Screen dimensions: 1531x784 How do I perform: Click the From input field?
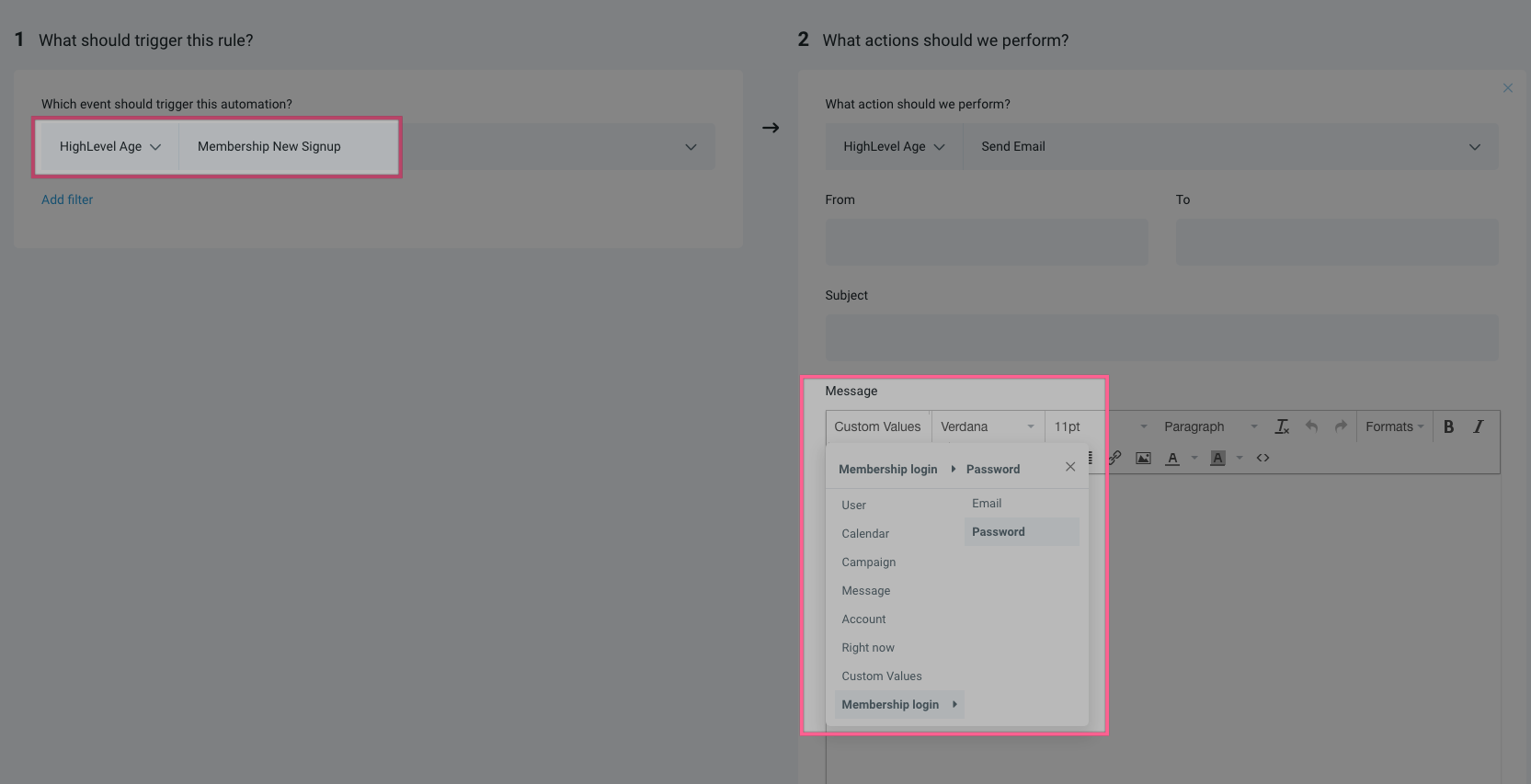(987, 243)
